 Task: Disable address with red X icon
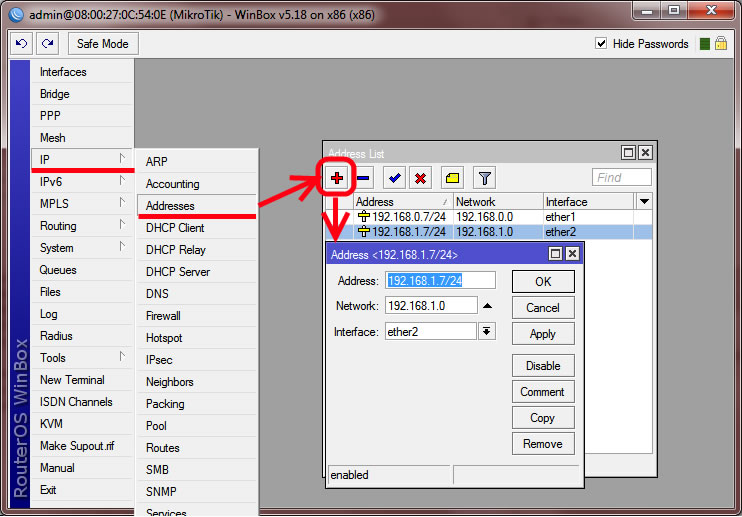[420, 178]
